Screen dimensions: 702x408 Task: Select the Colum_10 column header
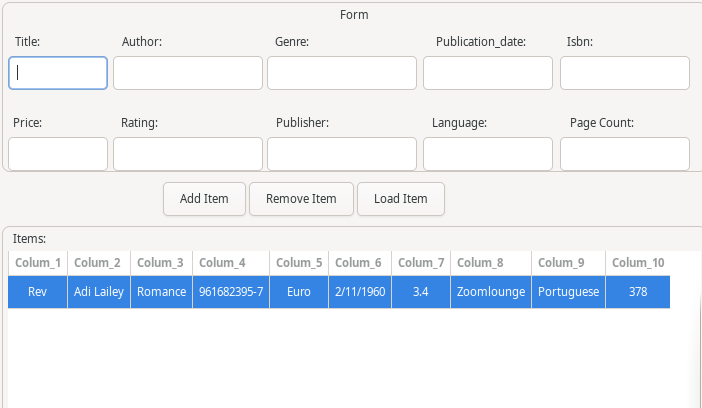pos(638,263)
